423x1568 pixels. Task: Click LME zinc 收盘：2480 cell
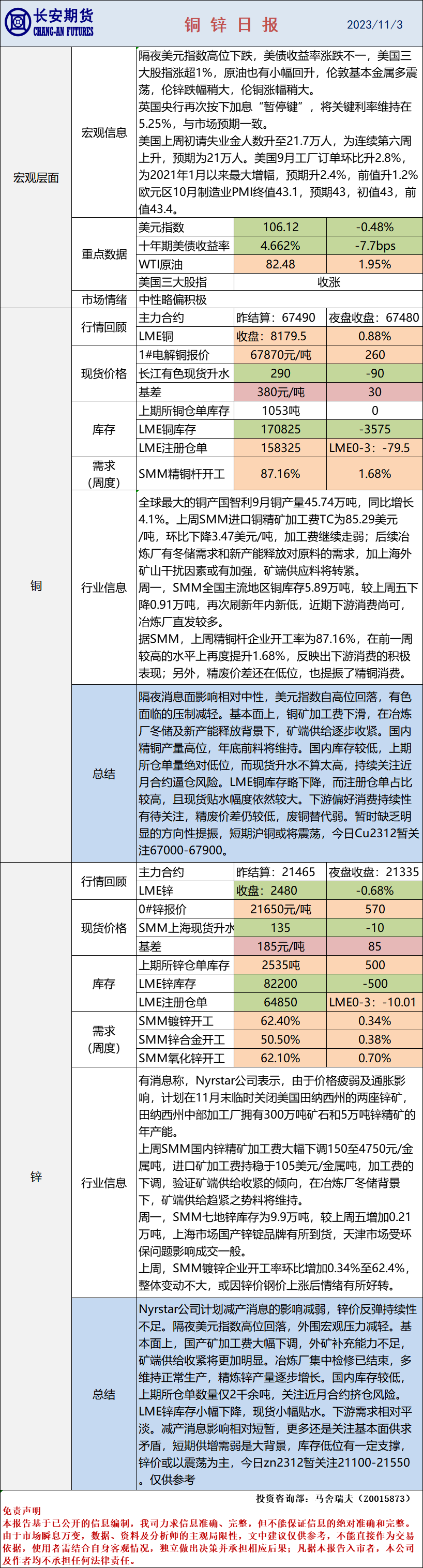281,891
